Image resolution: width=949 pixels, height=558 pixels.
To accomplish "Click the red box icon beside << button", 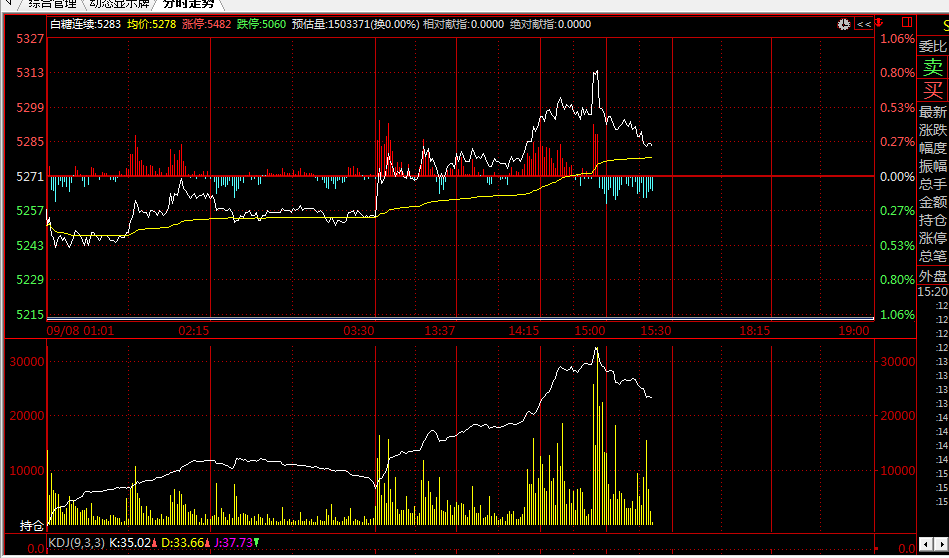I will click(905, 24).
